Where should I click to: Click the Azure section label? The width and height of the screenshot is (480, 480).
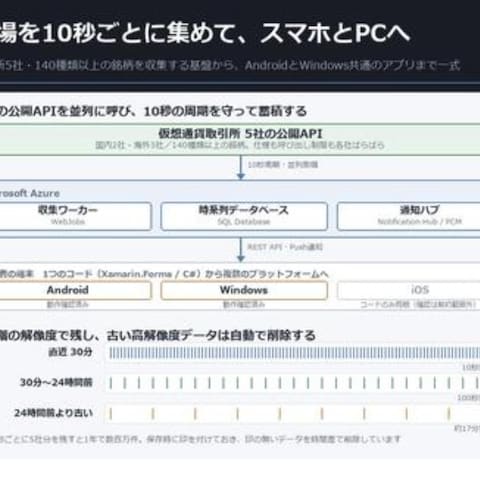point(30,193)
